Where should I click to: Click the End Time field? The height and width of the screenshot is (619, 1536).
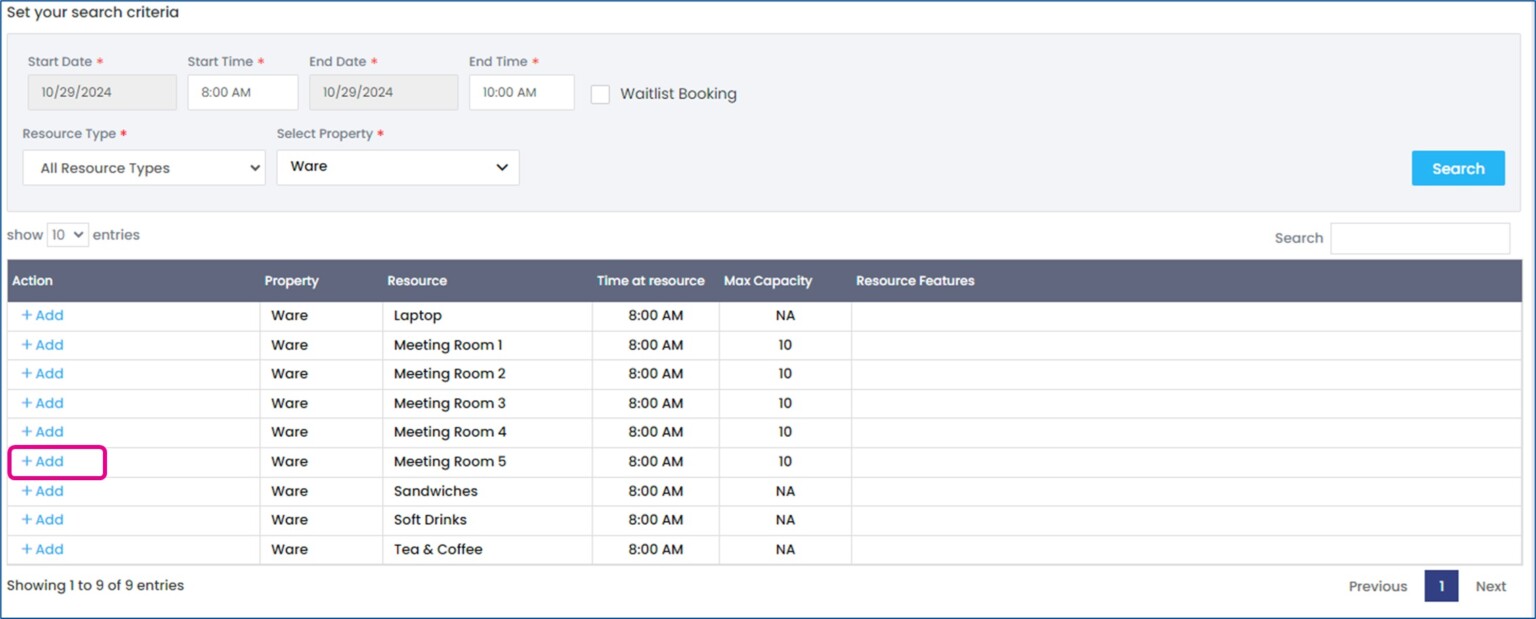click(x=522, y=92)
